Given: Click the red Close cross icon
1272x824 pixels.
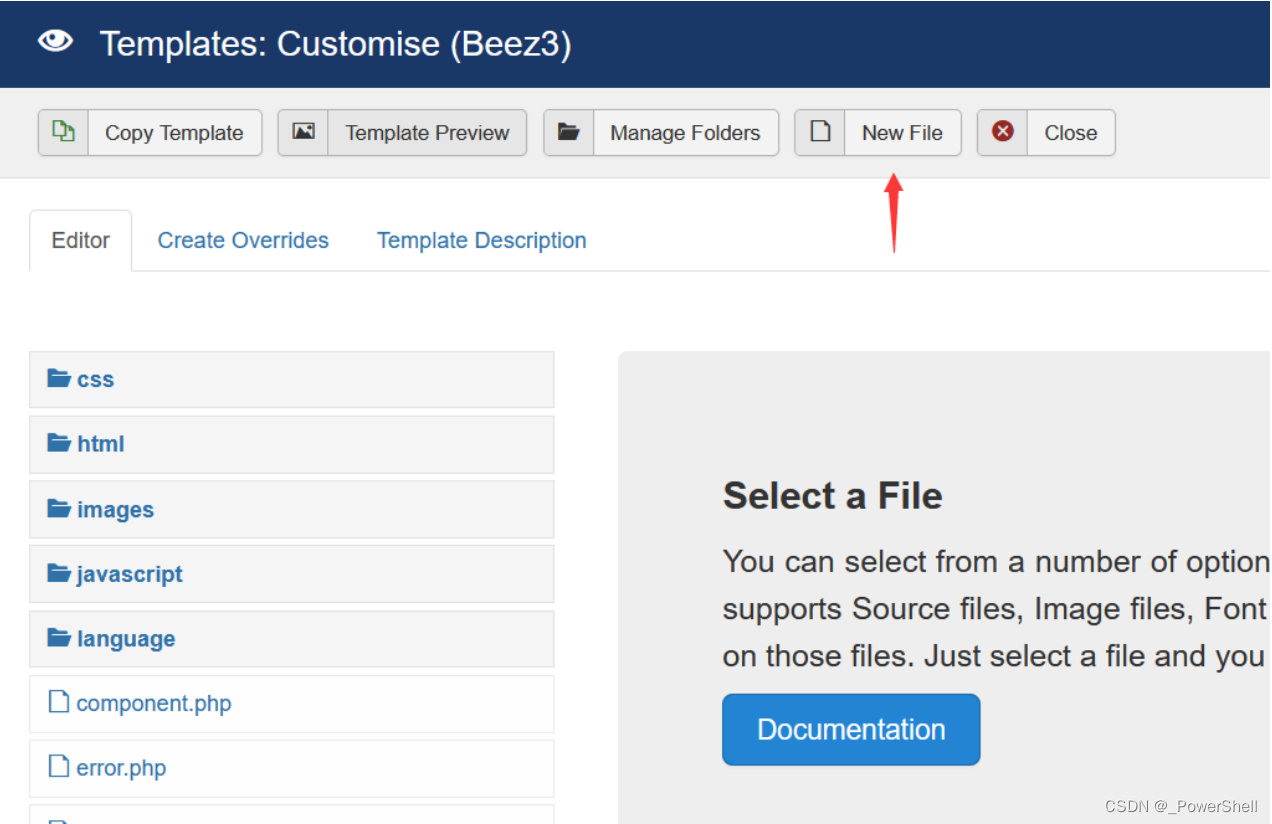Looking at the screenshot, I should point(1003,131).
